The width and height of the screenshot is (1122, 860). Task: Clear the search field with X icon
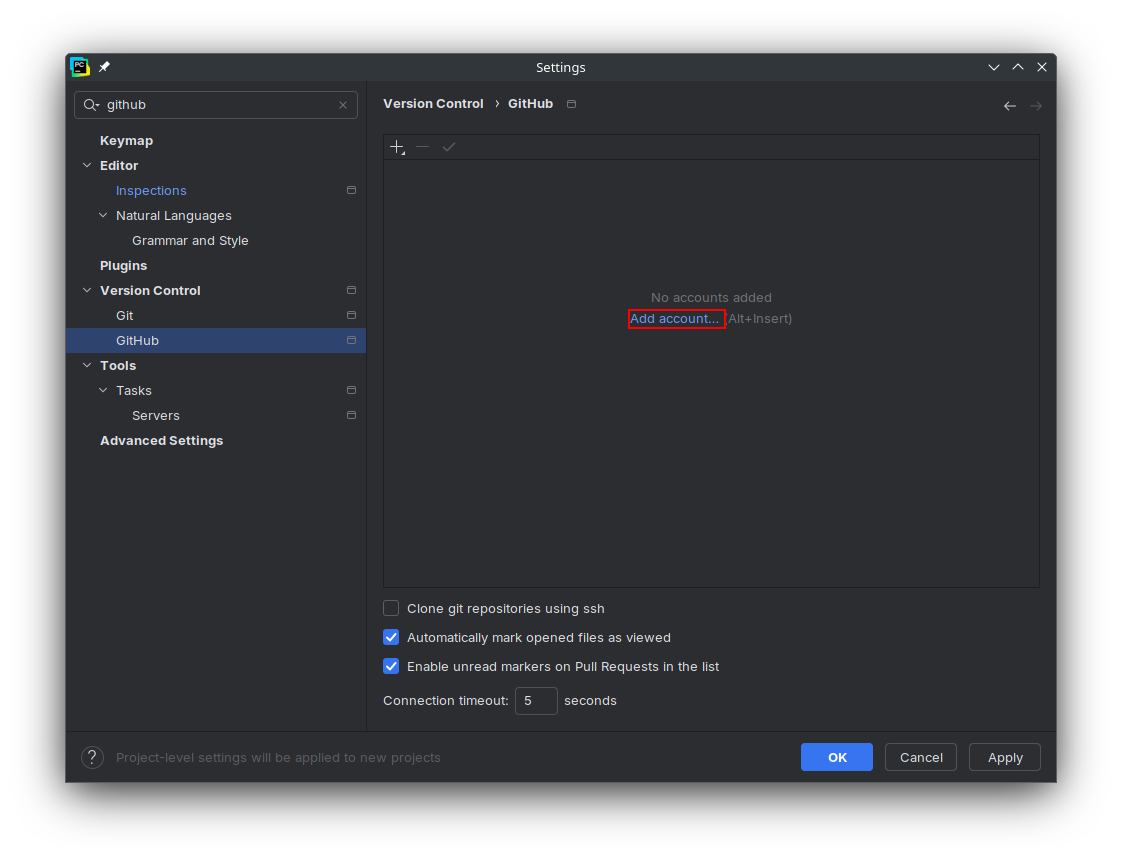[343, 105]
